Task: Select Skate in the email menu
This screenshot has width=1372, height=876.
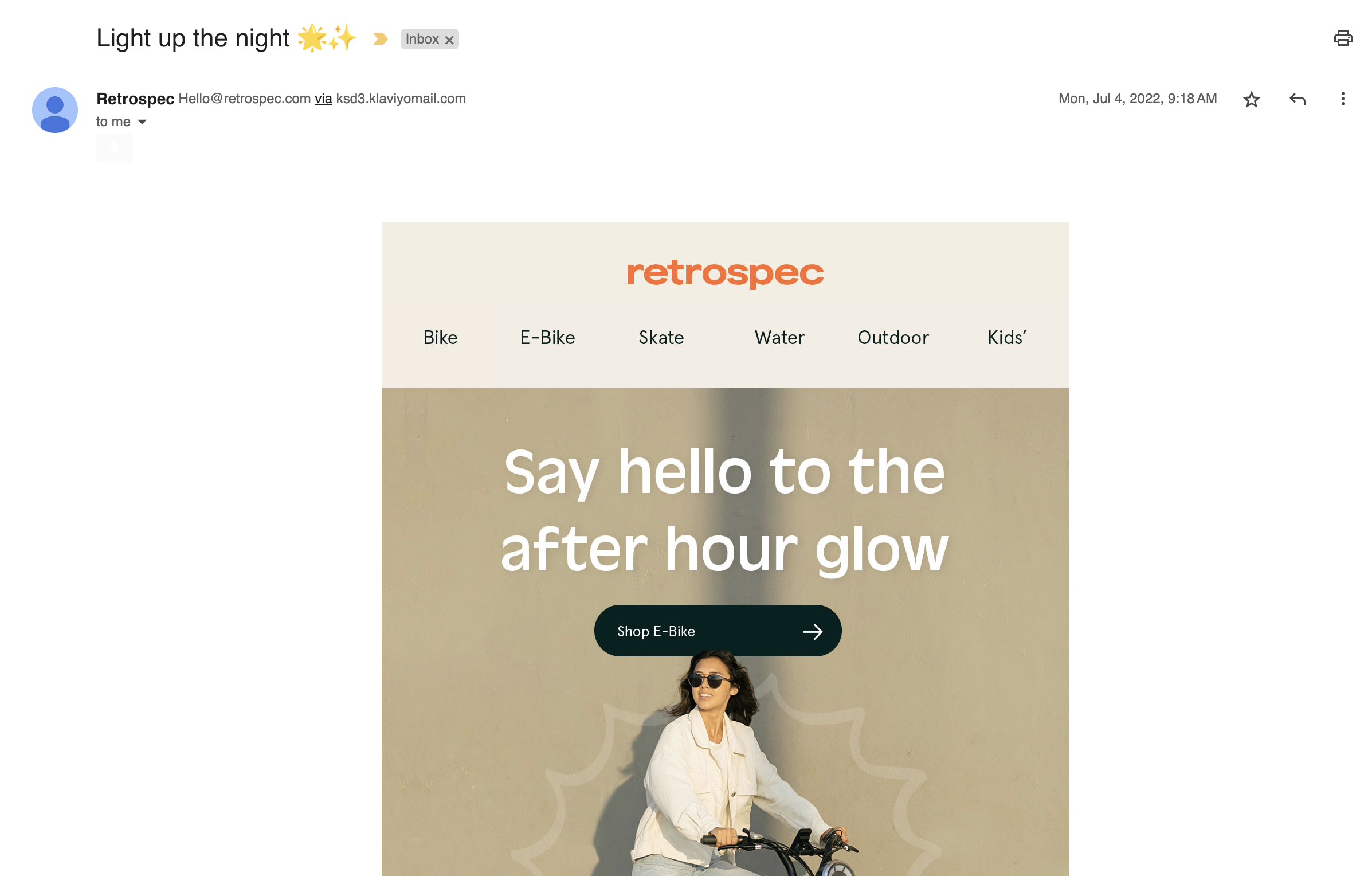Action: (661, 338)
